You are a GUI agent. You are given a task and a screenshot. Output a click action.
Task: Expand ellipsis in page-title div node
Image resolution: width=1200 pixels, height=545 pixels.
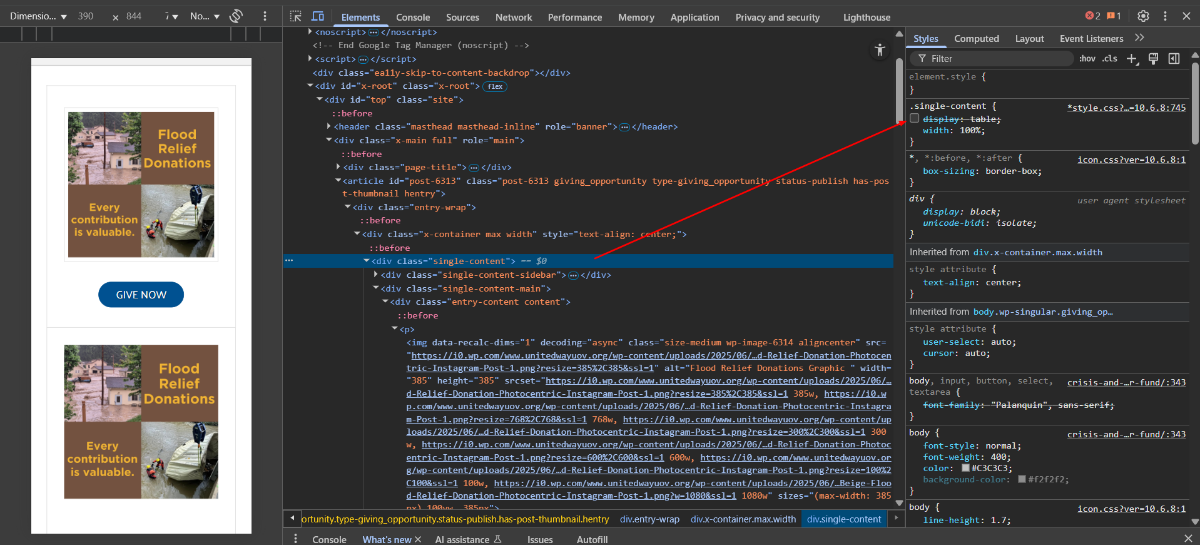pyautogui.click(x=474, y=167)
